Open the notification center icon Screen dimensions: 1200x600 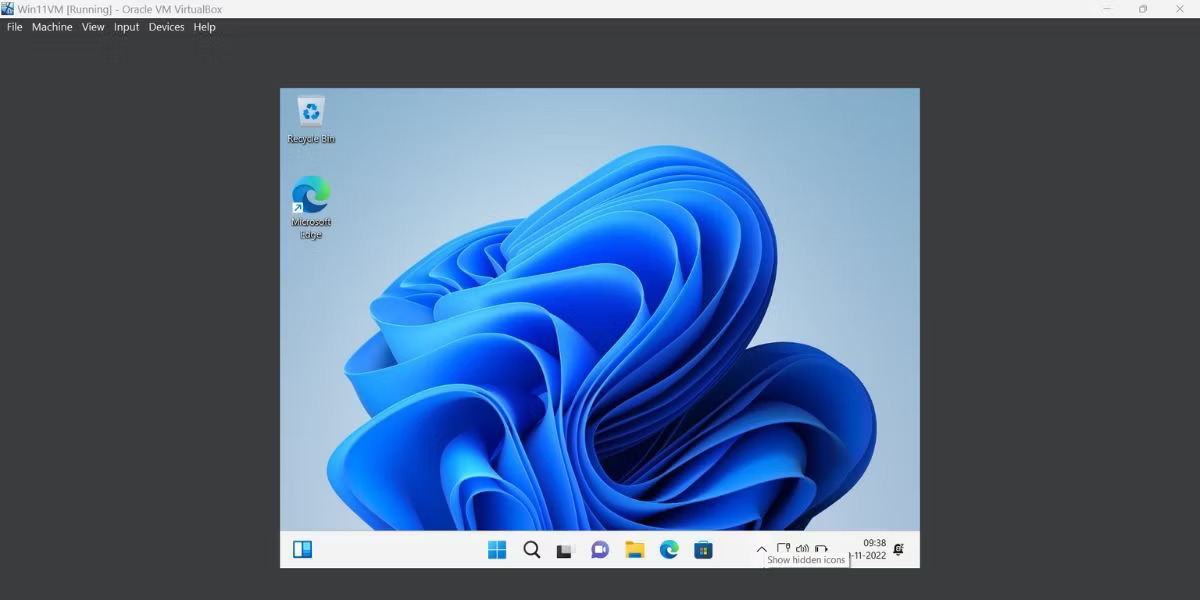[x=899, y=549]
